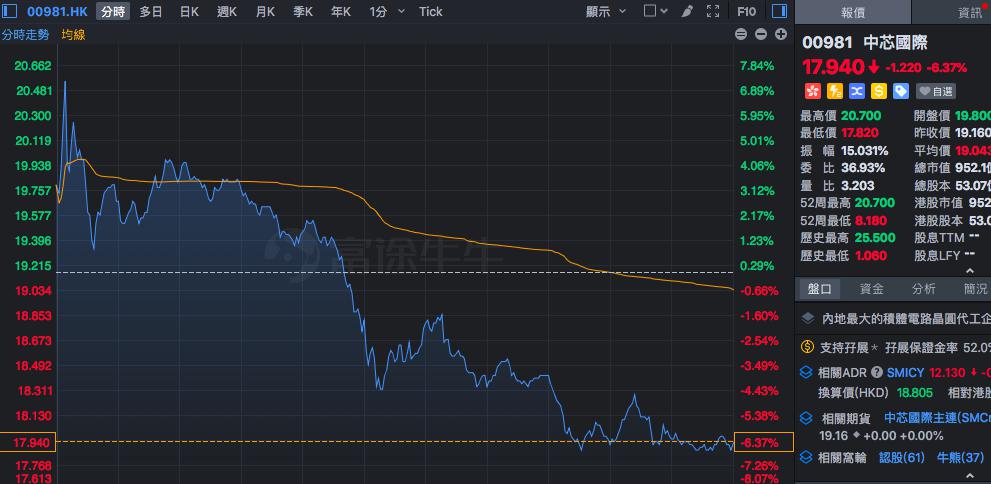Select the 盤口 order book tab
991x484 pixels.
820,289
